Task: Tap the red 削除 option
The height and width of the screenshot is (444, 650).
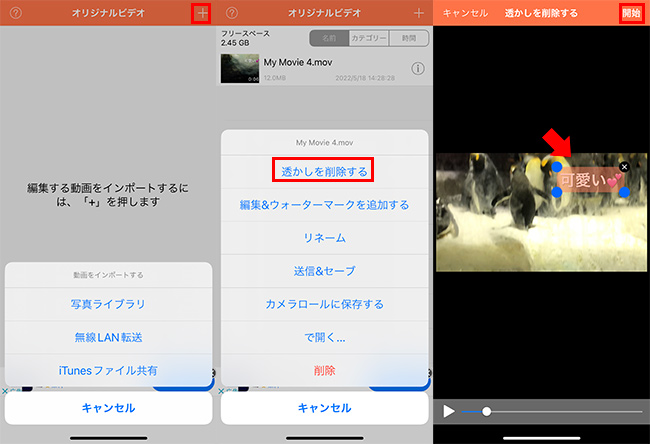Action: point(325,370)
